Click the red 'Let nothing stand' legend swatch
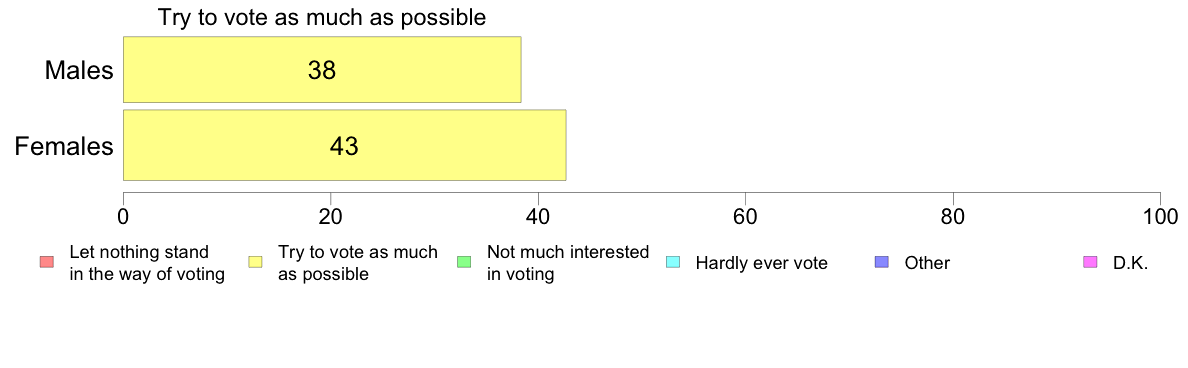The width and height of the screenshot is (1188, 368). 45,263
